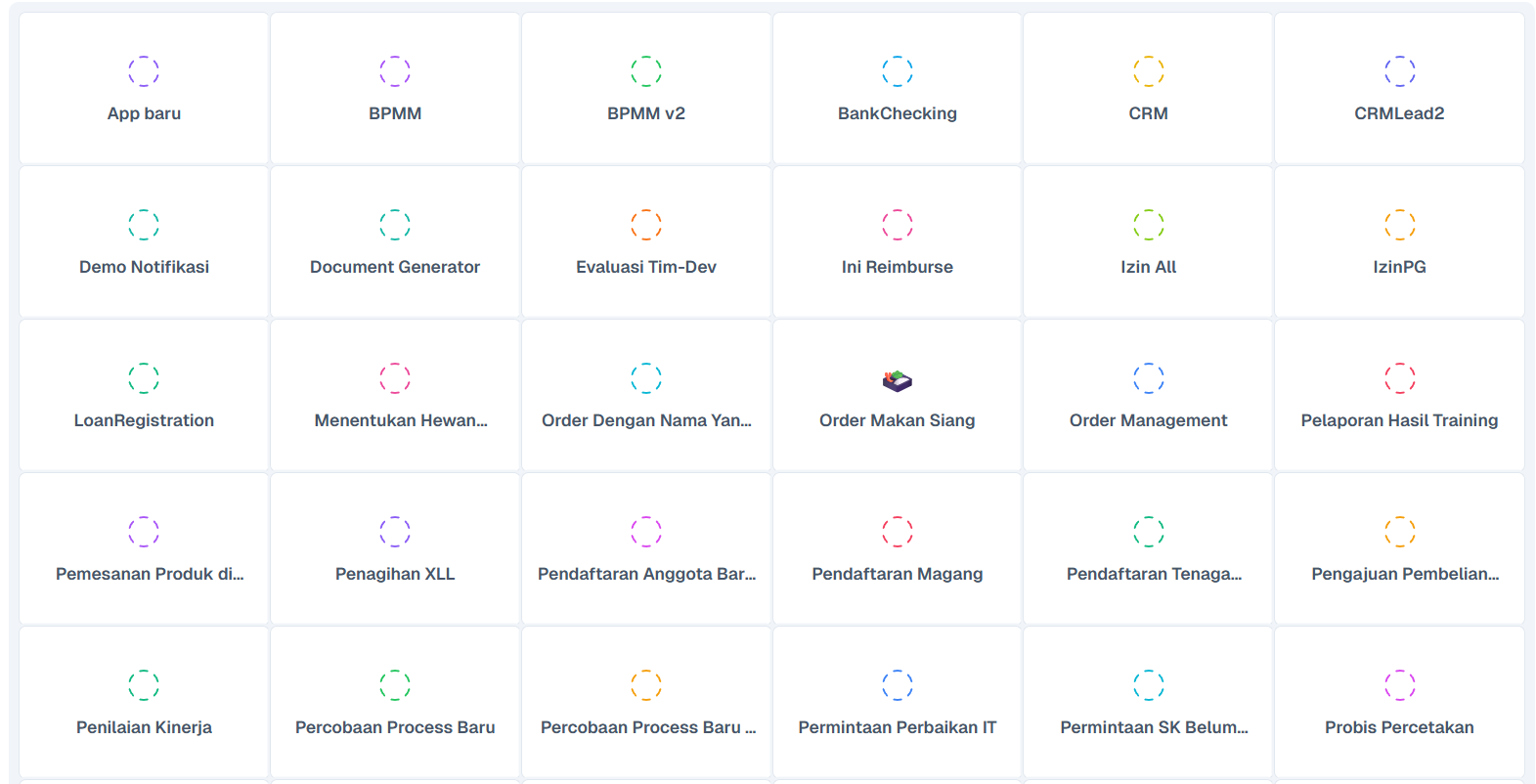Click the blue dashed icon above Order Management

(x=1149, y=378)
